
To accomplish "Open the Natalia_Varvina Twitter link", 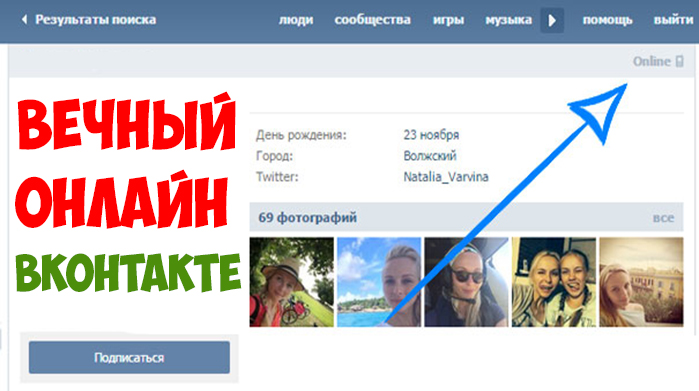I will [x=446, y=177].
